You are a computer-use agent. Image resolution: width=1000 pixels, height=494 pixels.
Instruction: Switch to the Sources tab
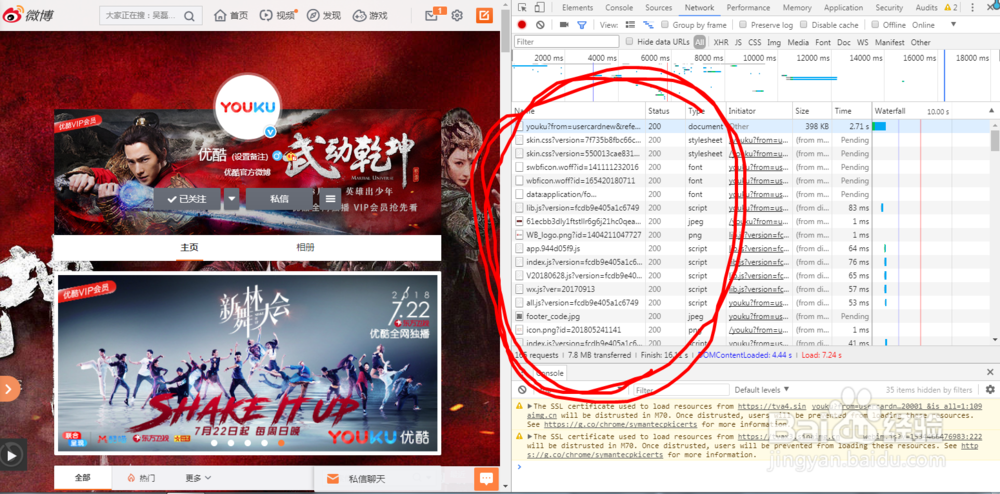coord(659,8)
